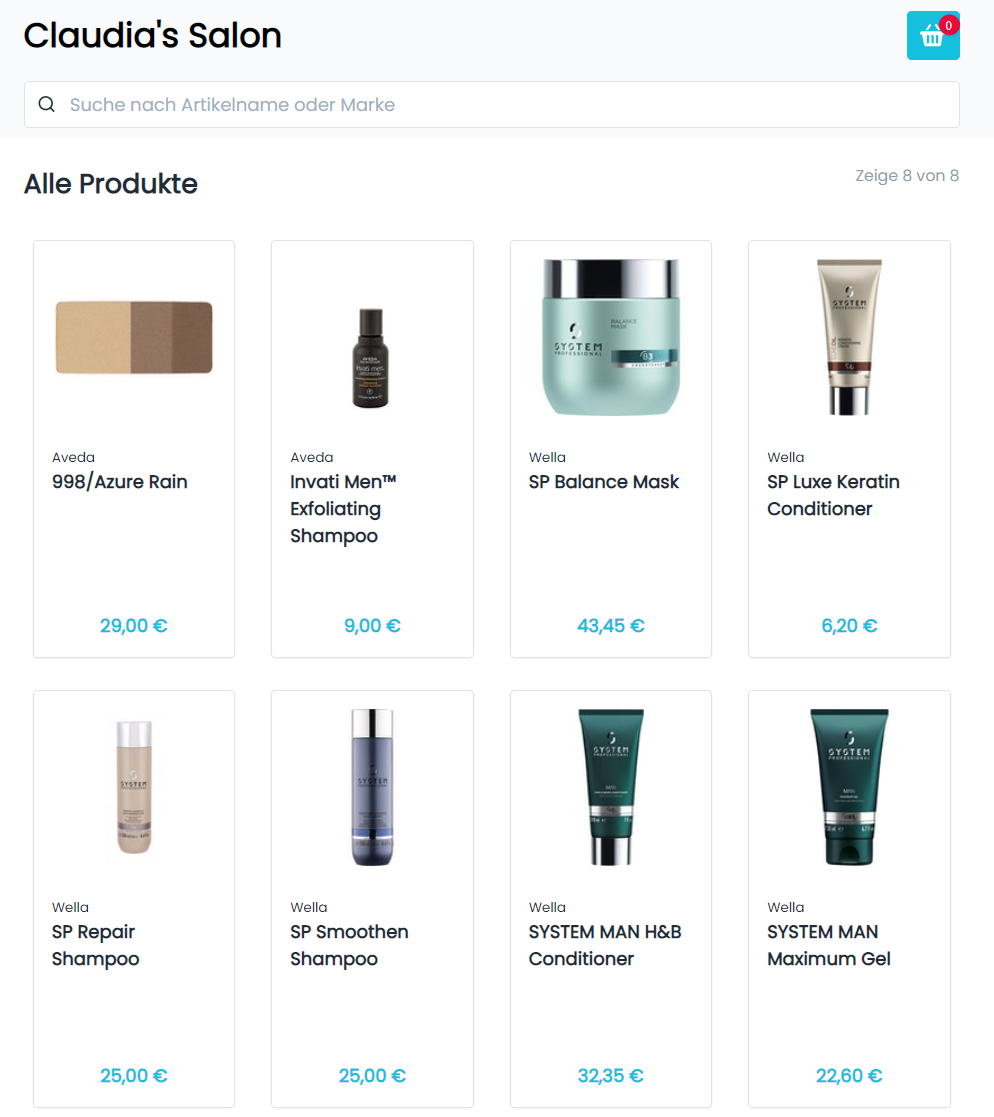The height and width of the screenshot is (1117, 994).
Task: Click the SP Balance Mask product name
Action: pyautogui.click(x=604, y=482)
